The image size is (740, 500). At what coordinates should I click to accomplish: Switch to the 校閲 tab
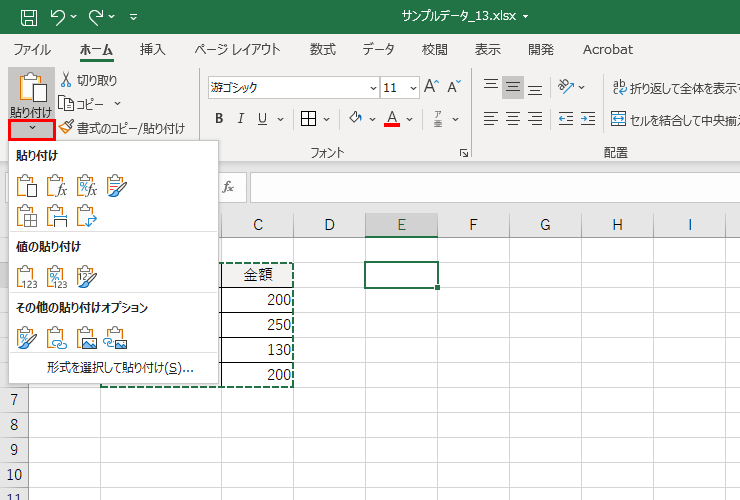[x=435, y=50]
